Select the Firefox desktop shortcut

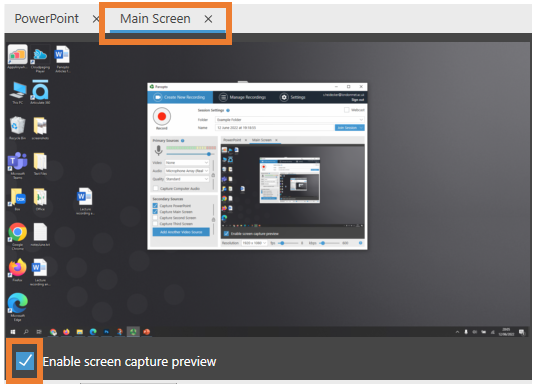(x=17, y=270)
